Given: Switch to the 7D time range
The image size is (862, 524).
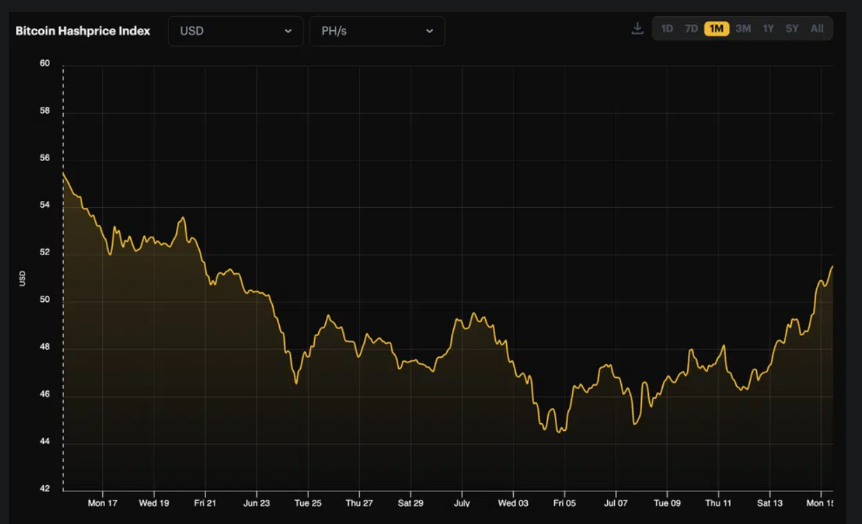Looking at the screenshot, I should pyautogui.click(x=691, y=29).
